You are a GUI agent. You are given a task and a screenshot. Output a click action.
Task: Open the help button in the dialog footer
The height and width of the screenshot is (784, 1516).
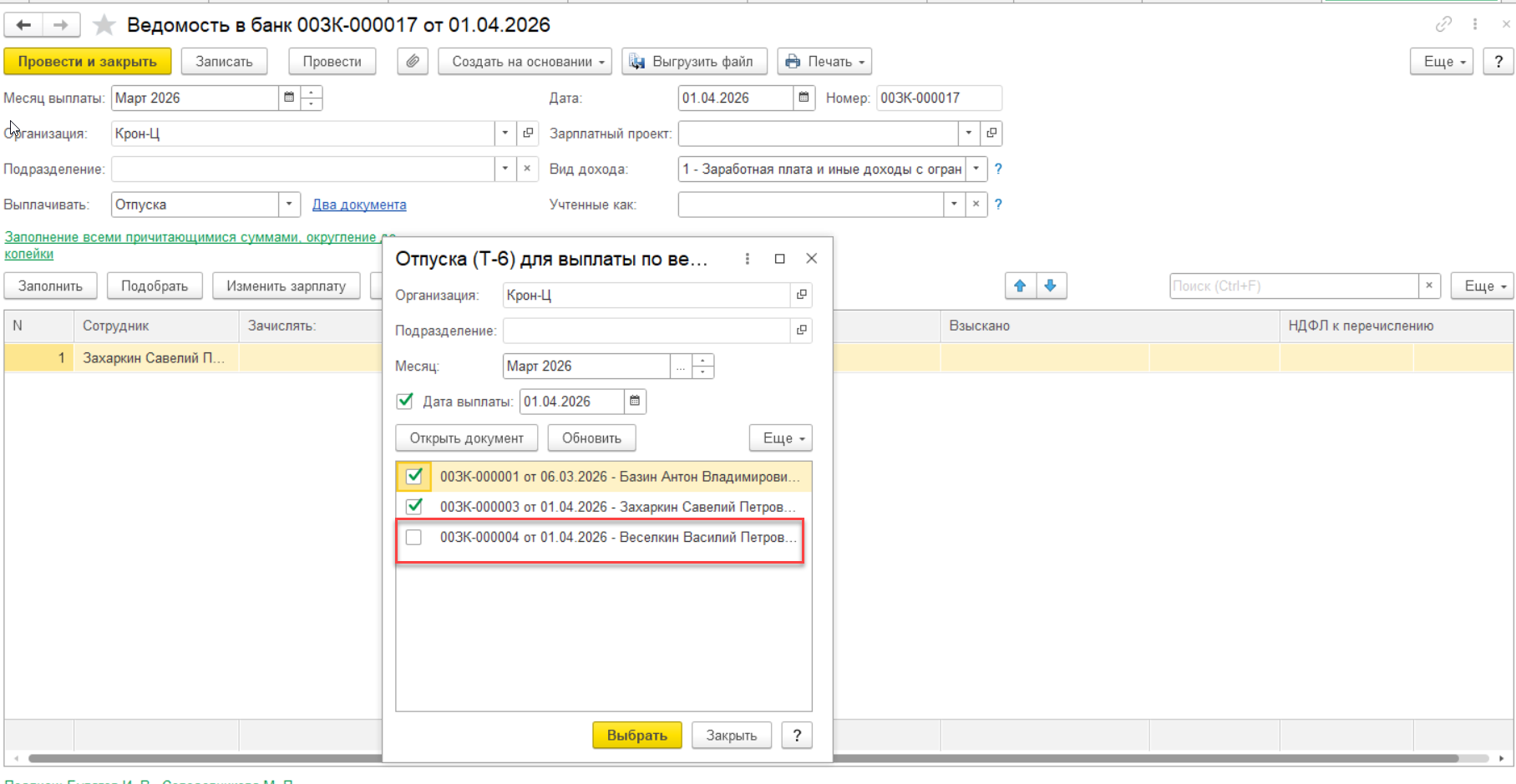[797, 736]
